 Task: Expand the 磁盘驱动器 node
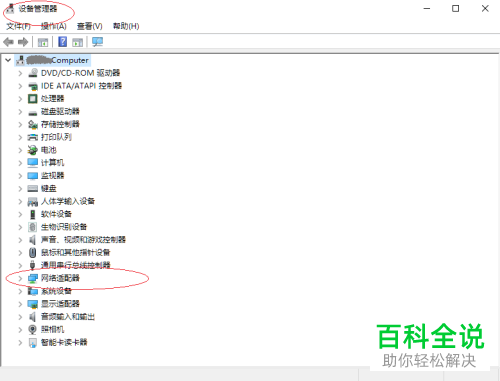click(20, 112)
